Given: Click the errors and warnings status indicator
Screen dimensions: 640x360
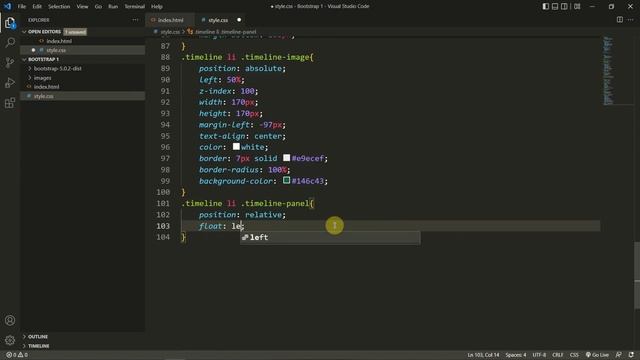Looking at the screenshot, I should [x=17, y=355].
